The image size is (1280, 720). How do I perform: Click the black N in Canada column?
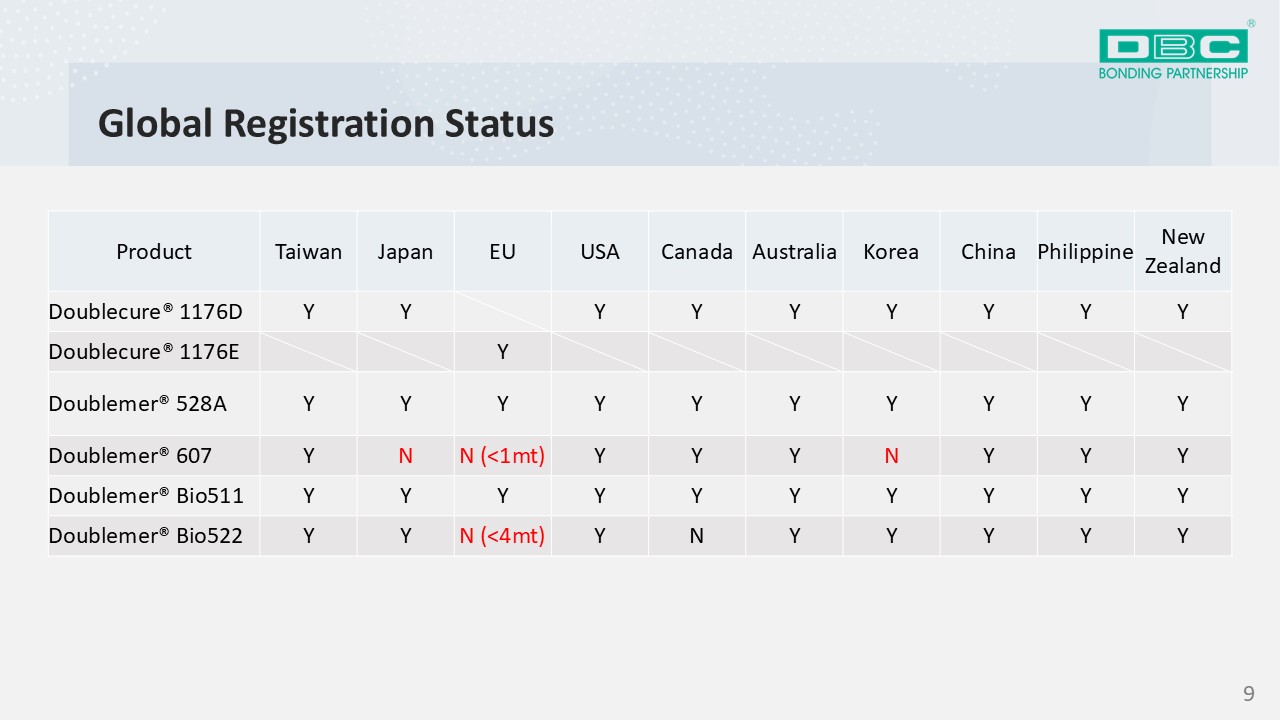tap(697, 536)
